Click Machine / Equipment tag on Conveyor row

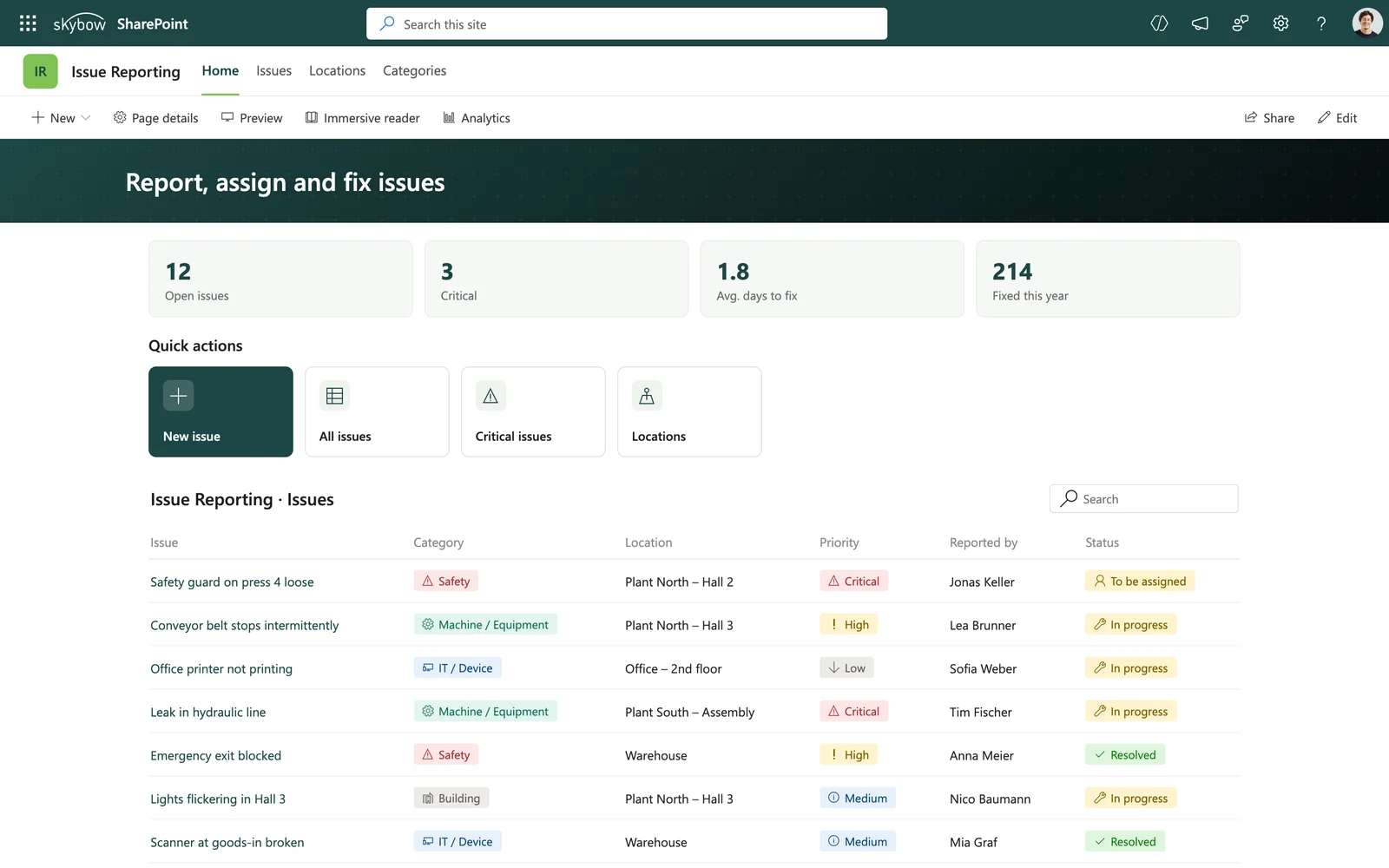coord(485,625)
